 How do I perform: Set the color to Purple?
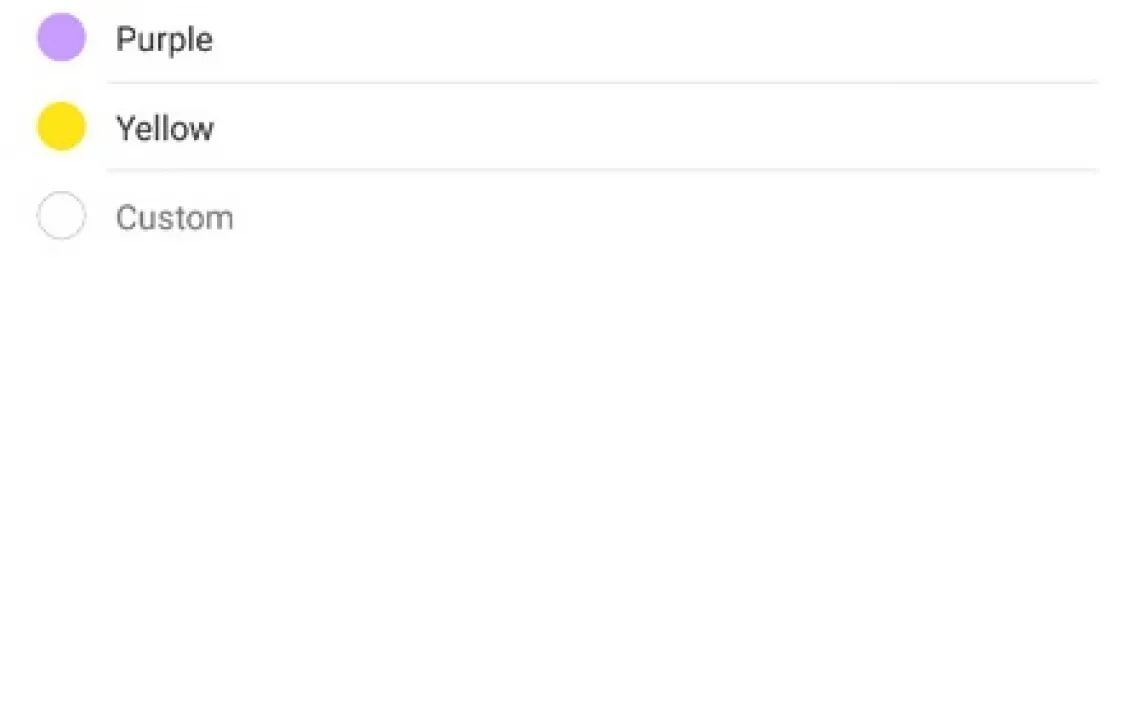pyautogui.click(x=164, y=40)
